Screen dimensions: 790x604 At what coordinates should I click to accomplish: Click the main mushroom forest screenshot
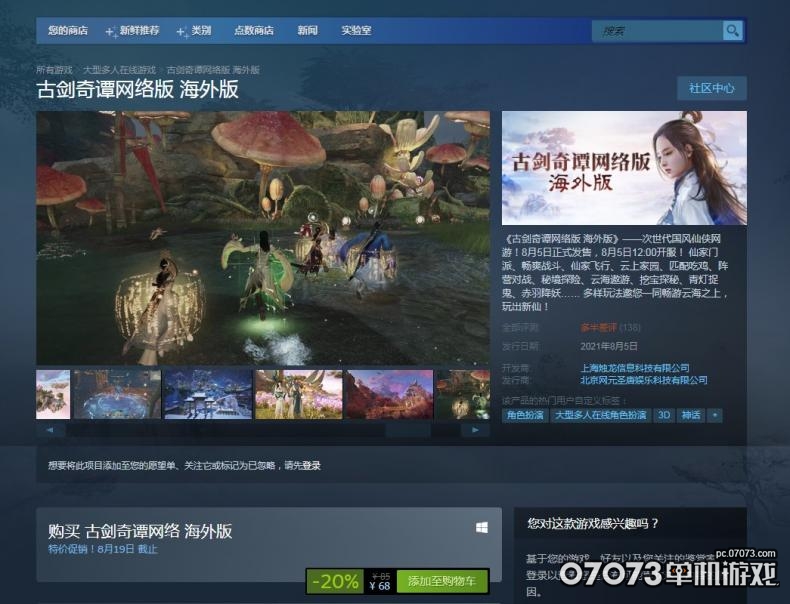[263, 238]
